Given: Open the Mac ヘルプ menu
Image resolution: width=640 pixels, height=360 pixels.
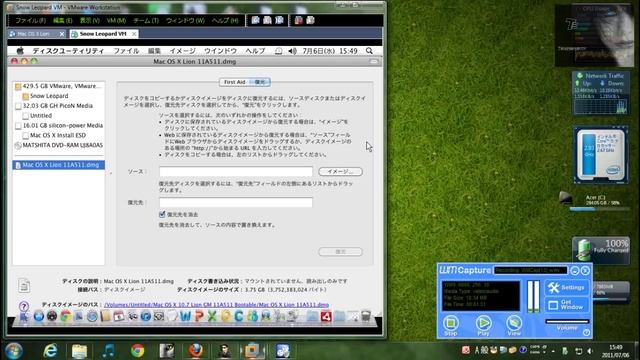Looking at the screenshot, I should click(255, 51).
